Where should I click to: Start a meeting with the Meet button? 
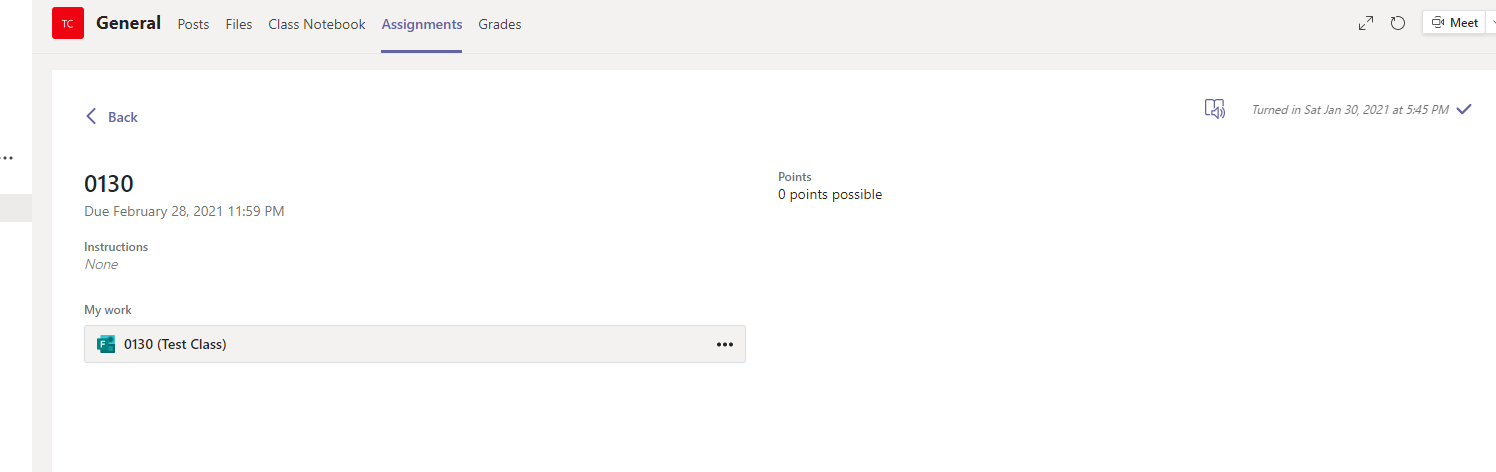[1455, 23]
